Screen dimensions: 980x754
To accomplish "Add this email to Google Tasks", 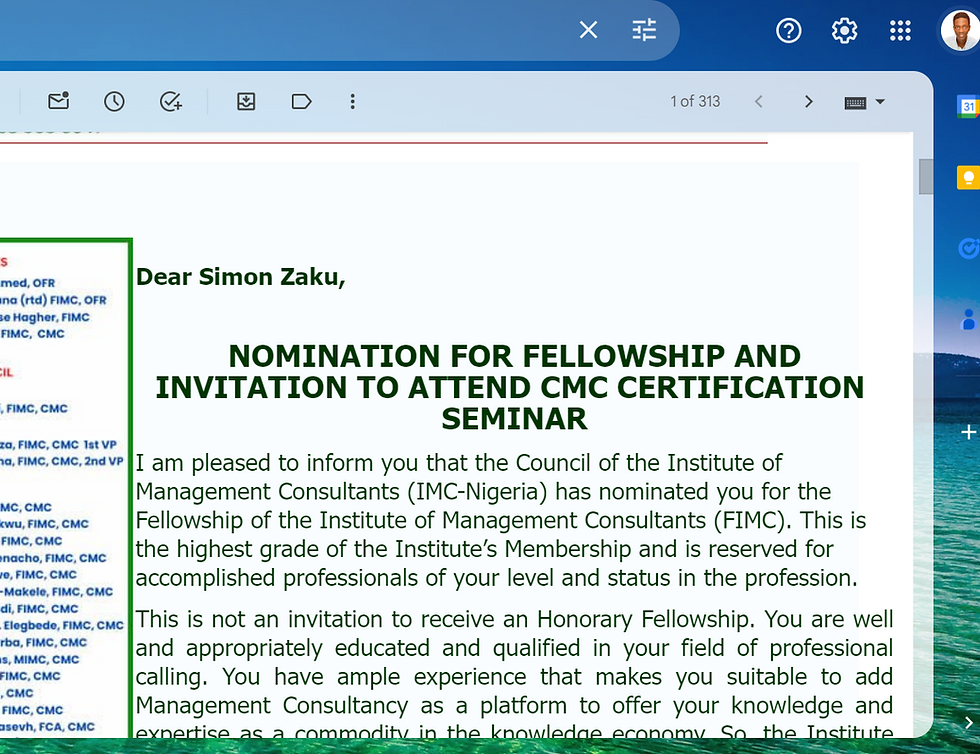I will coord(170,101).
